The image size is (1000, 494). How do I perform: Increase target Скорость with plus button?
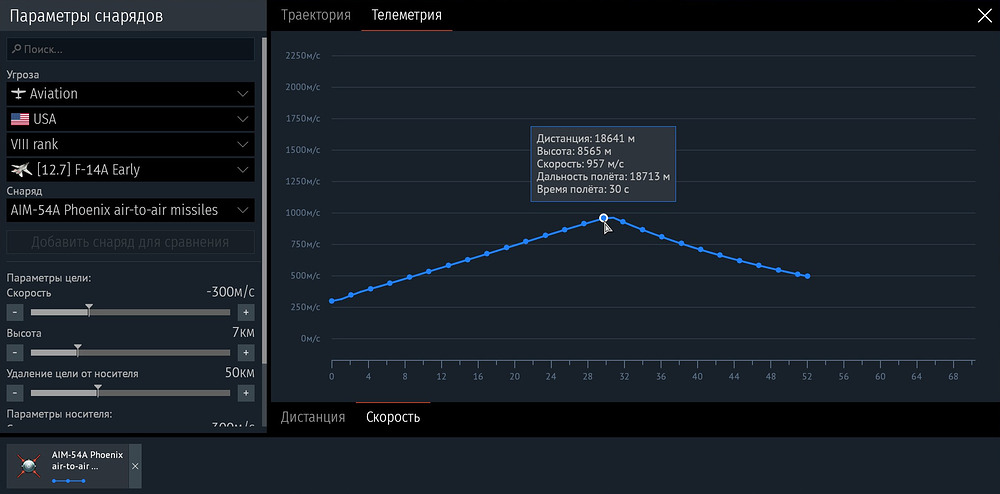[246, 312]
